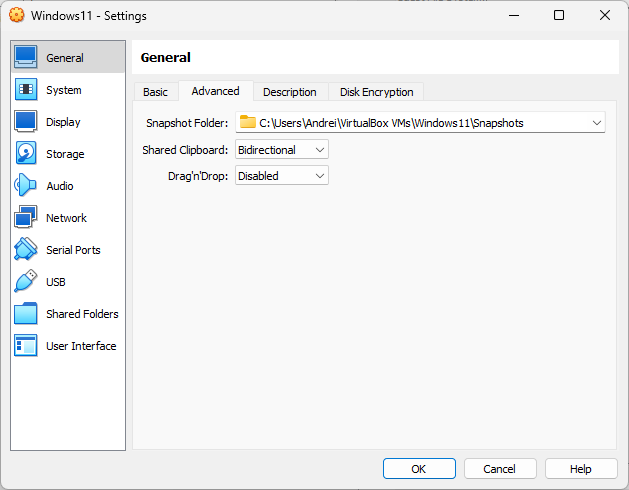The width and height of the screenshot is (629, 490).
Task: Click the Storage label in sidebar
Action: coord(65,154)
